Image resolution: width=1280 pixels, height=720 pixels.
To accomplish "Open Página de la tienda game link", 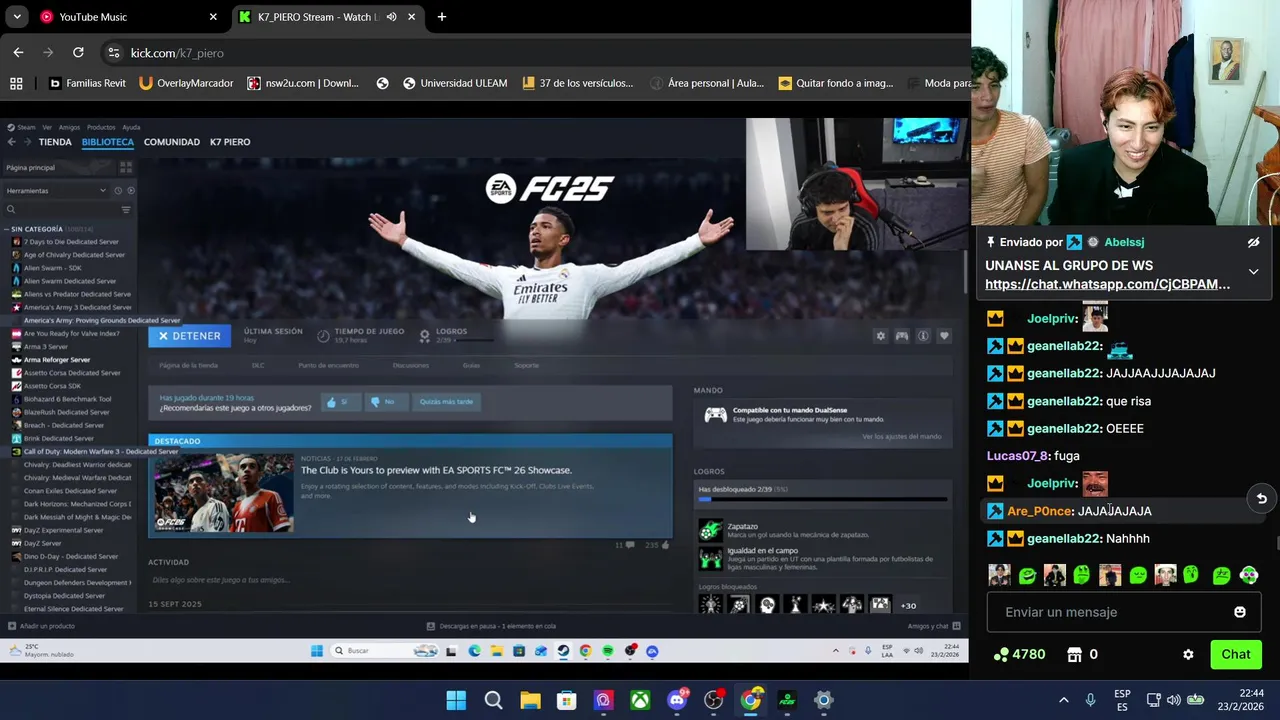I will (x=188, y=365).
